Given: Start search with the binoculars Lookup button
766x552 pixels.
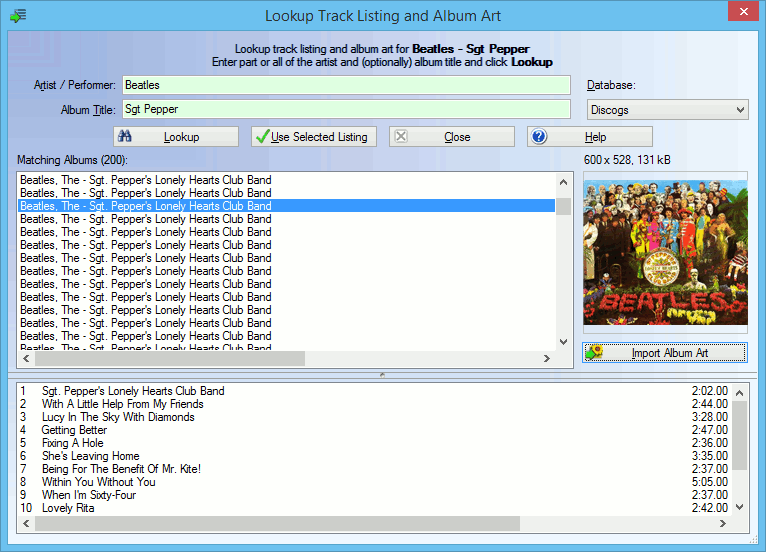Looking at the screenshot, I should pos(176,137).
